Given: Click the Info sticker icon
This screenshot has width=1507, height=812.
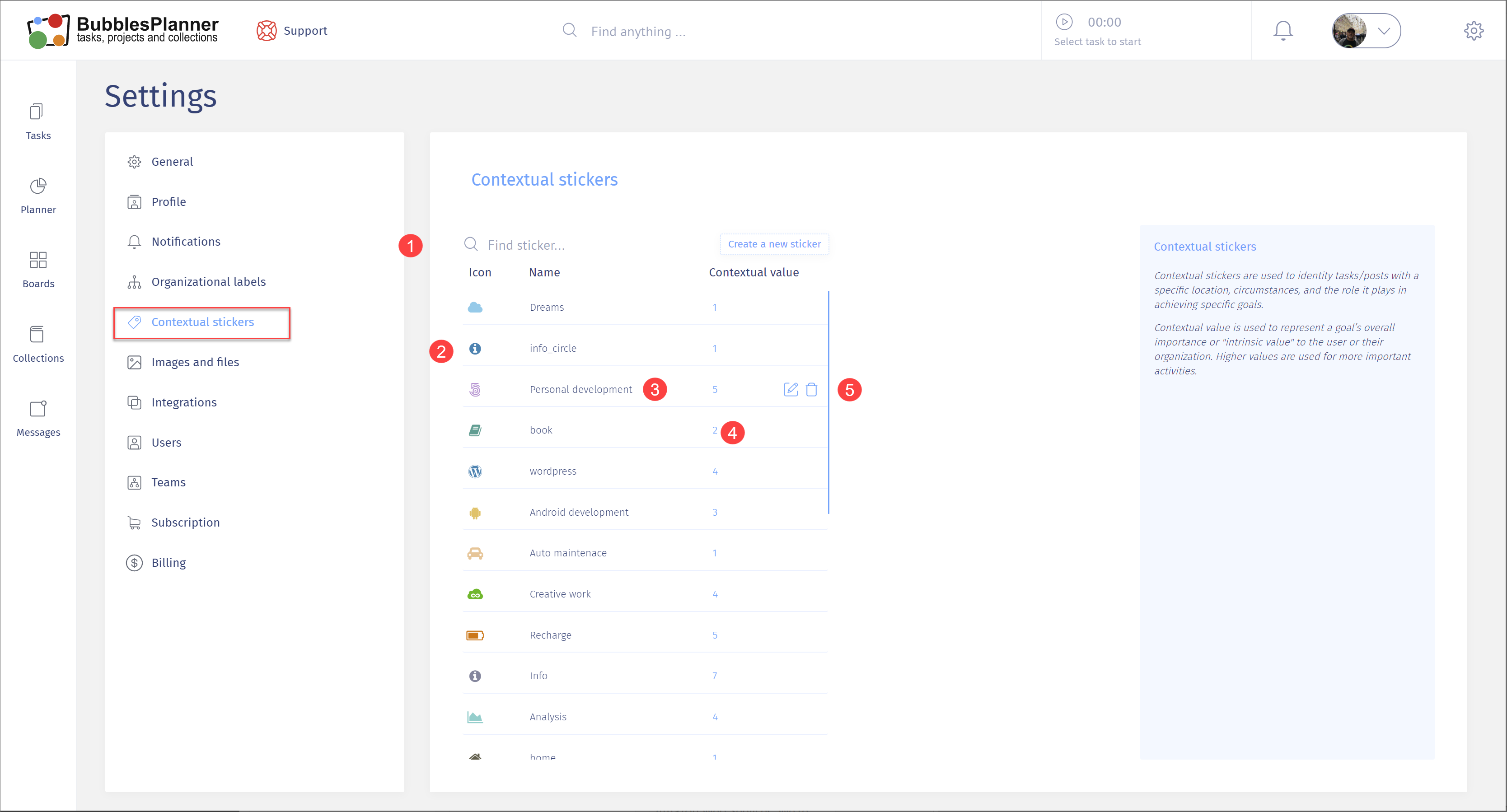Looking at the screenshot, I should pyautogui.click(x=474, y=676).
